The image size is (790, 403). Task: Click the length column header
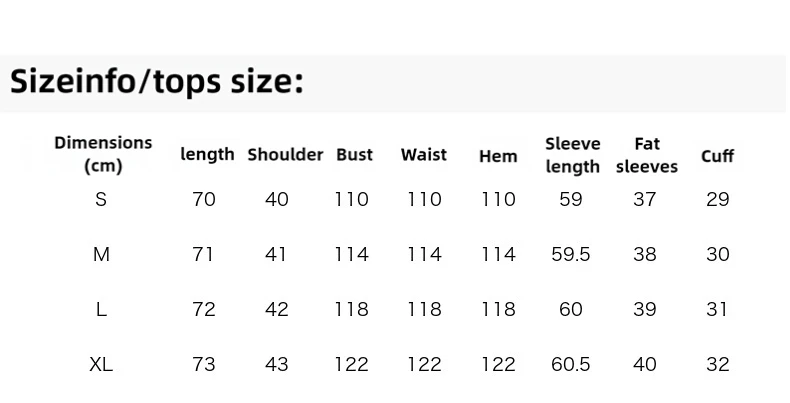tap(208, 154)
